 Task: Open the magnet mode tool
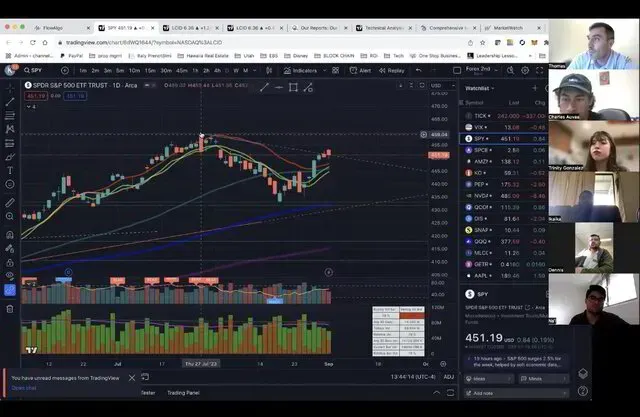(x=10, y=235)
